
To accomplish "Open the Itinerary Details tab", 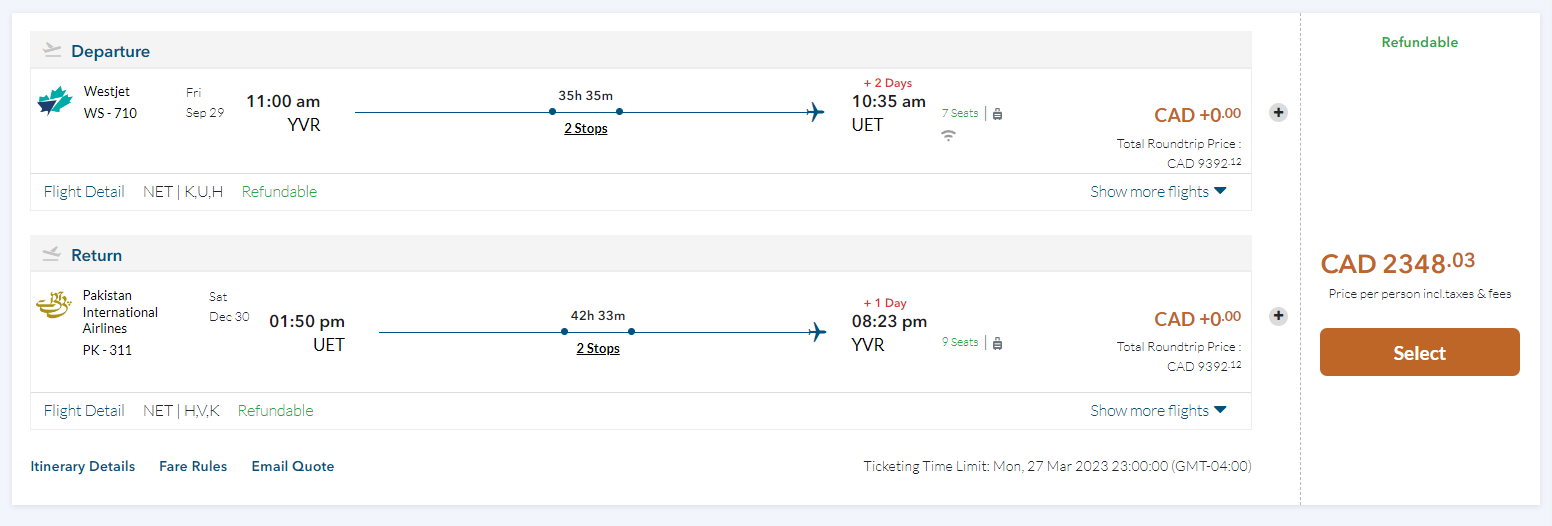I will pyautogui.click(x=83, y=466).
